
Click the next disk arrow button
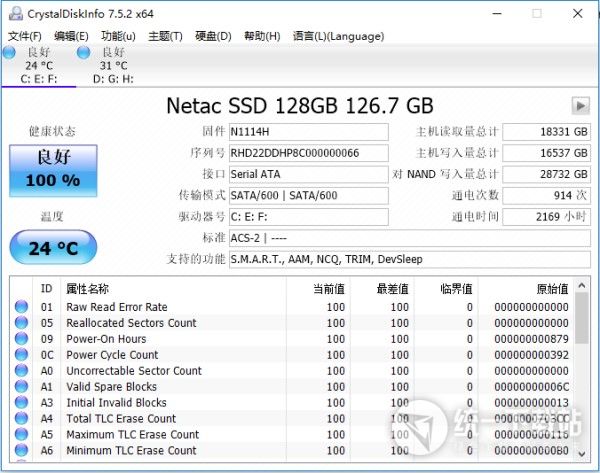[x=580, y=106]
